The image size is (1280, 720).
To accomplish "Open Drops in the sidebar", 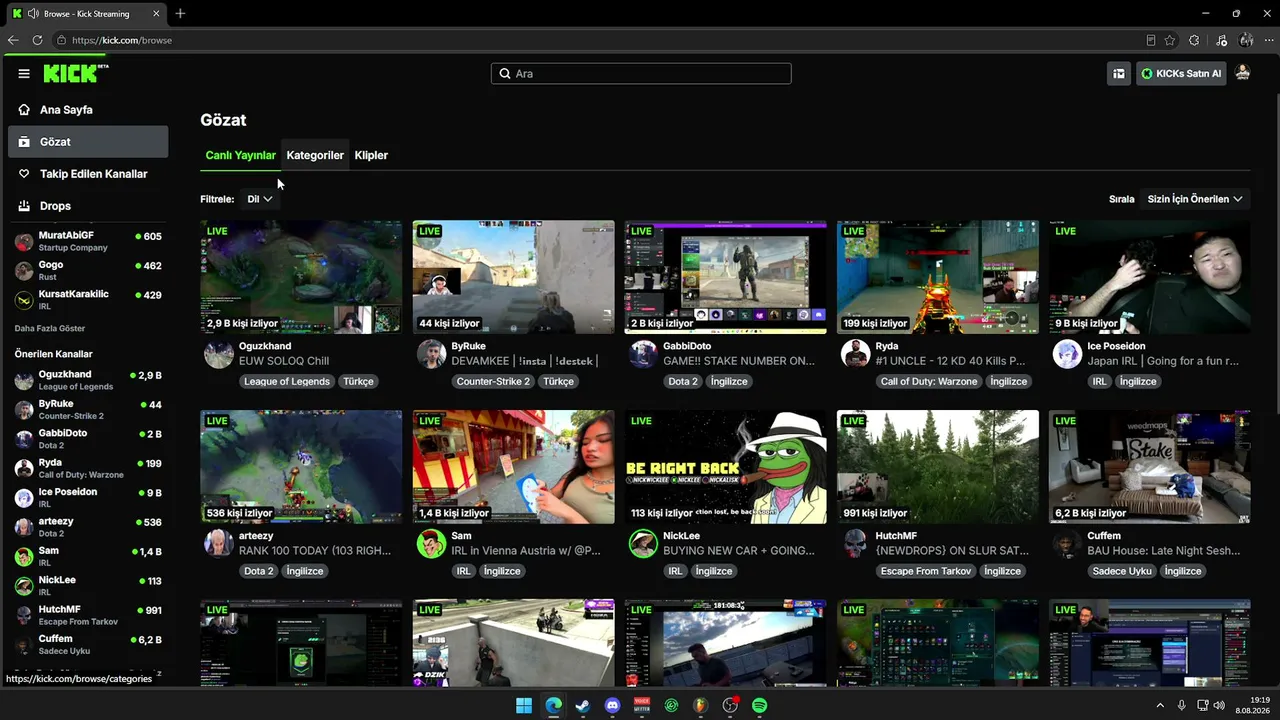I will [88, 206].
